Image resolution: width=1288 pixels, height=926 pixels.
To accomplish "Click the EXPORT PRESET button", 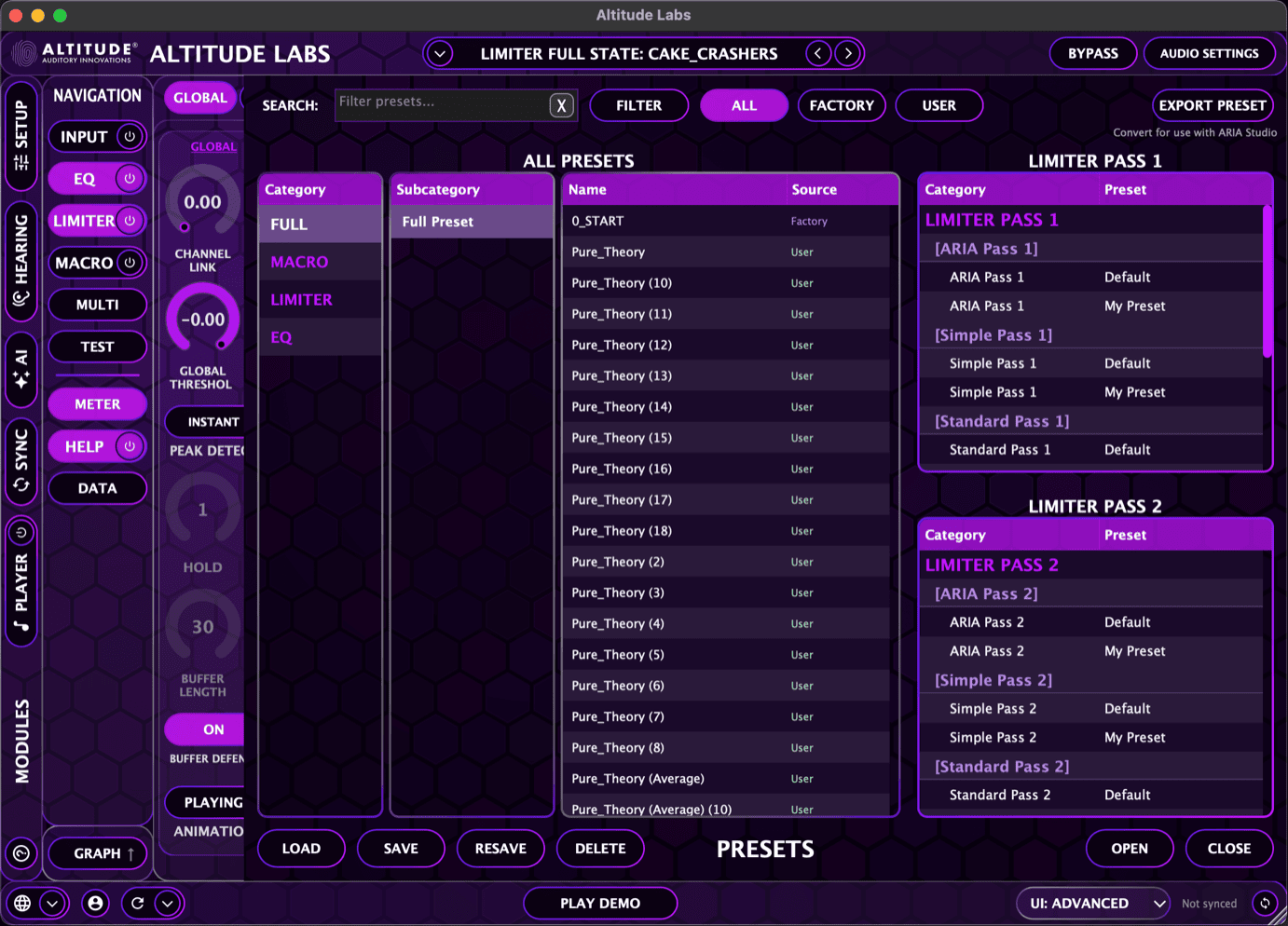I will click(1212, 105).
